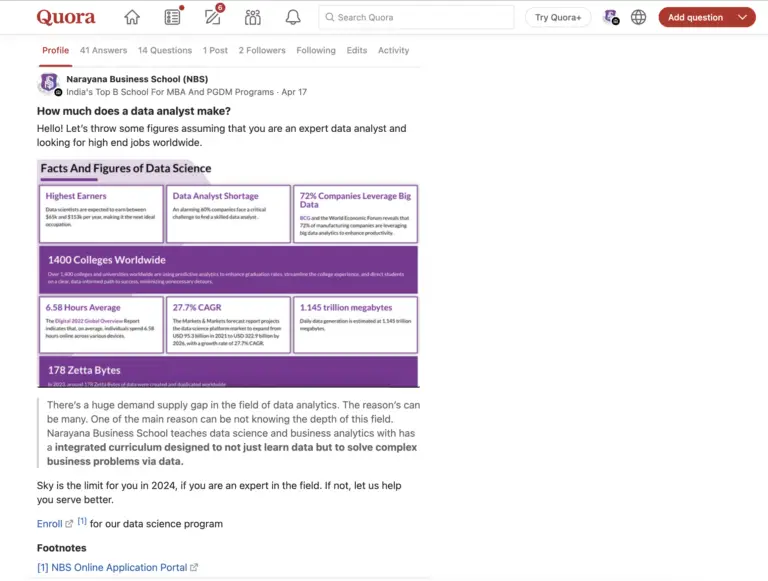The height and width of the screenshot is (581, 768).
Task: Click the Try Quora+ button
Action: 557,17
